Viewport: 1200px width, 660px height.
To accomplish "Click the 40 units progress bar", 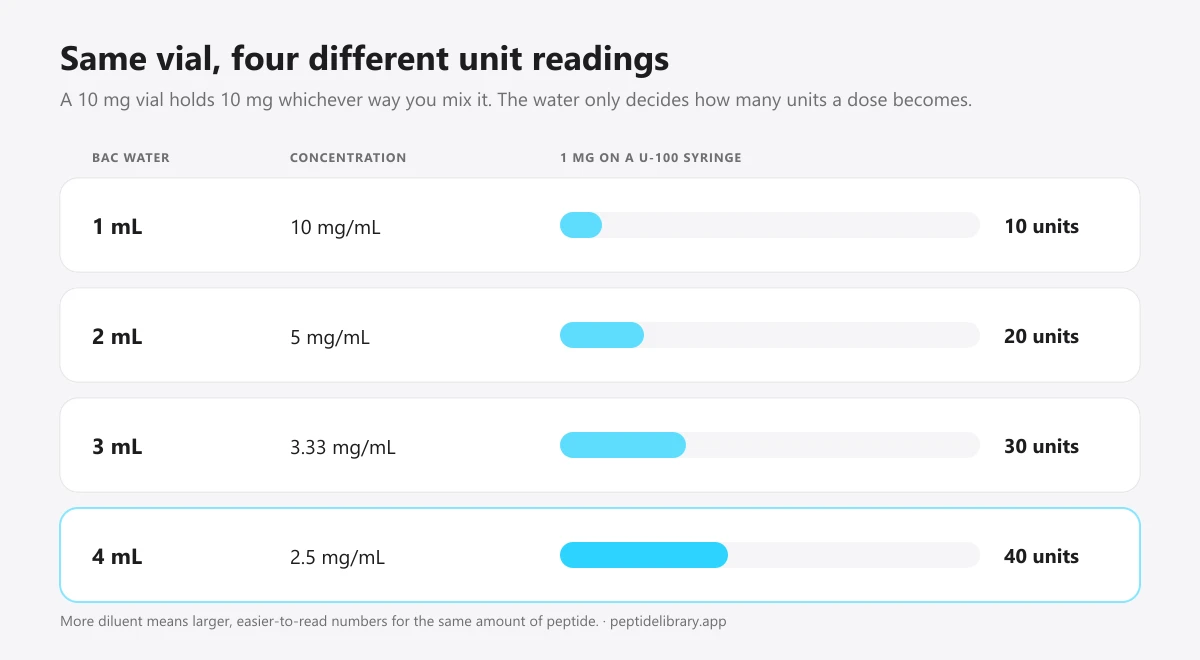I will click(770, 555).
